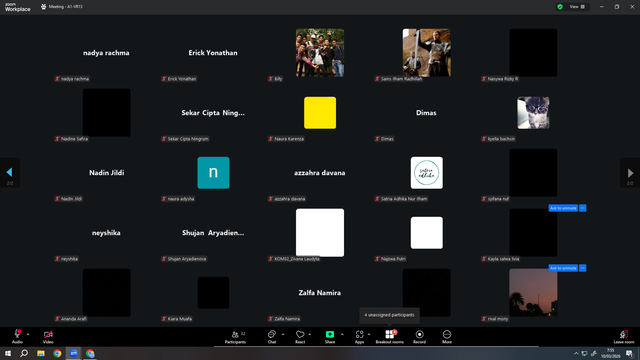The image size is (640, 360).
Task: Select KOM32_Zivana Laudyta's white avatar
Action: click(x=320, y=233)
